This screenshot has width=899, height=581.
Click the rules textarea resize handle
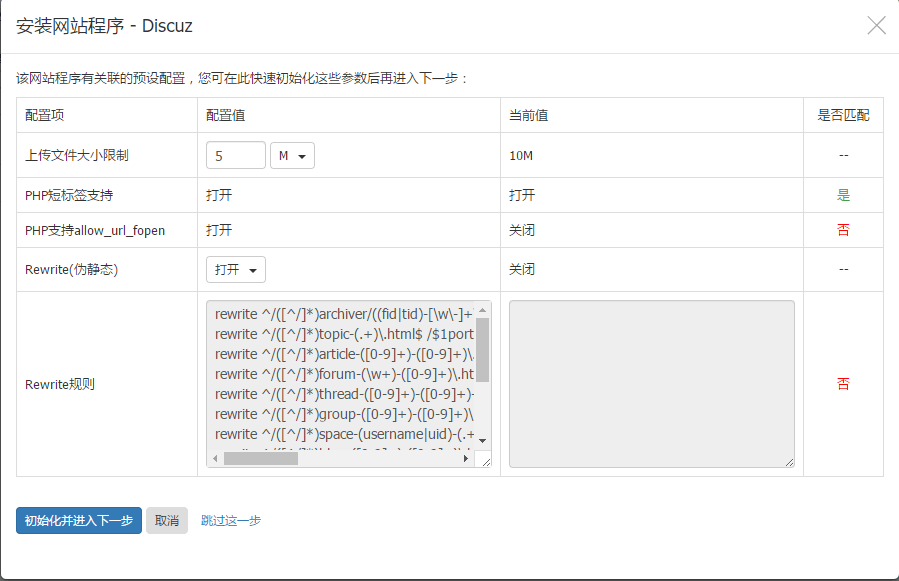[486, 462]
